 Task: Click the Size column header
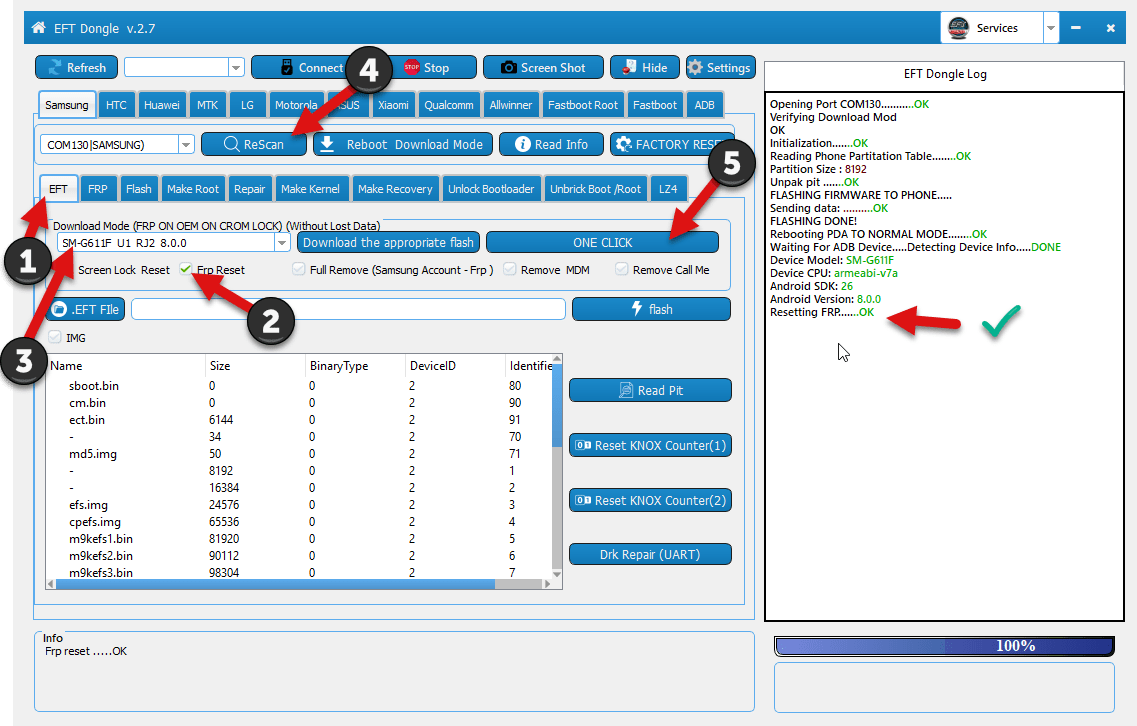tap(255, 366)
